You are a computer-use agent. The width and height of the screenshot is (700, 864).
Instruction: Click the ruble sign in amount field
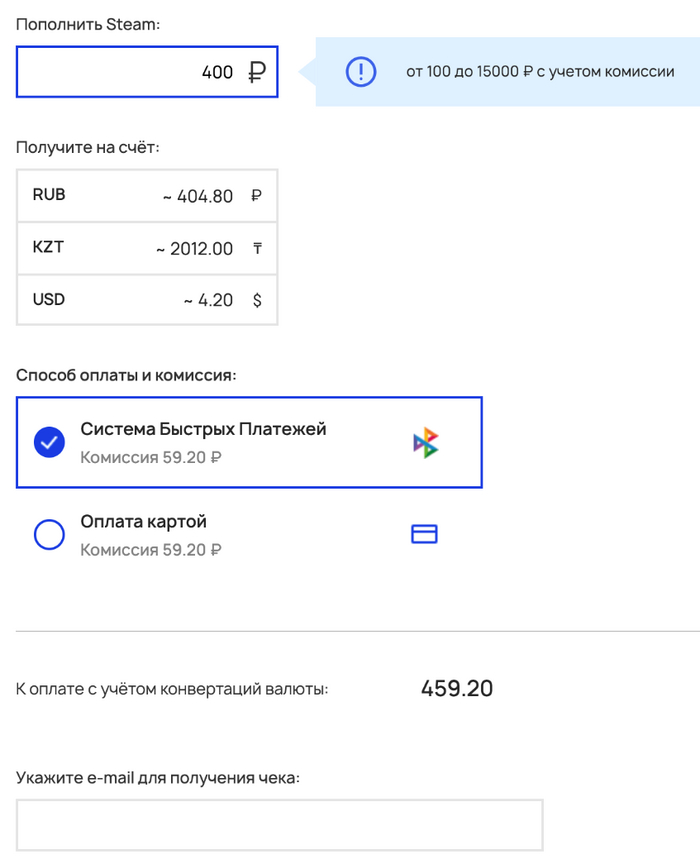257,72
